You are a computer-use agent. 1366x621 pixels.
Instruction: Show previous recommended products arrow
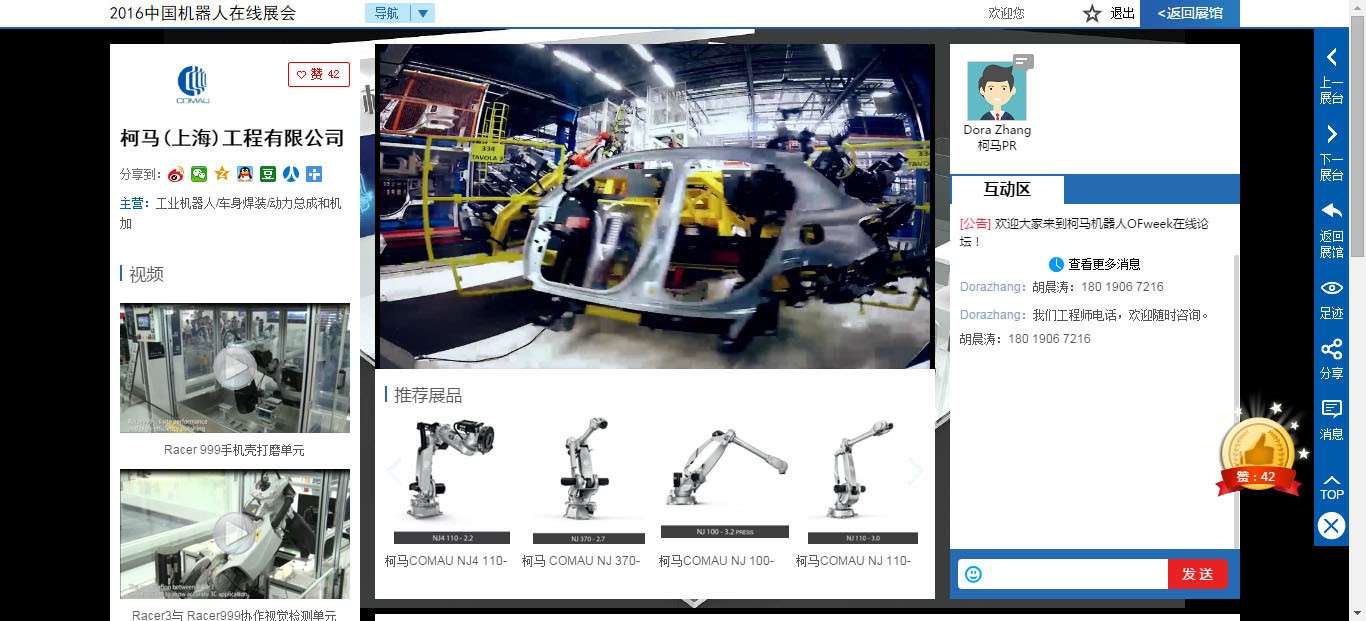point(393,472)
